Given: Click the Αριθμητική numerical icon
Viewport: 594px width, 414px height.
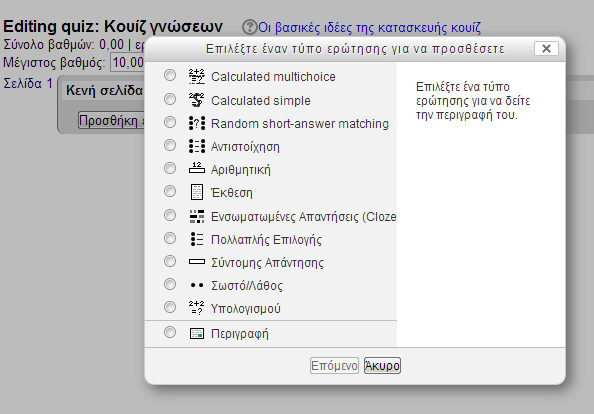Looking at the screenshot, I should (x=197, y=168).
